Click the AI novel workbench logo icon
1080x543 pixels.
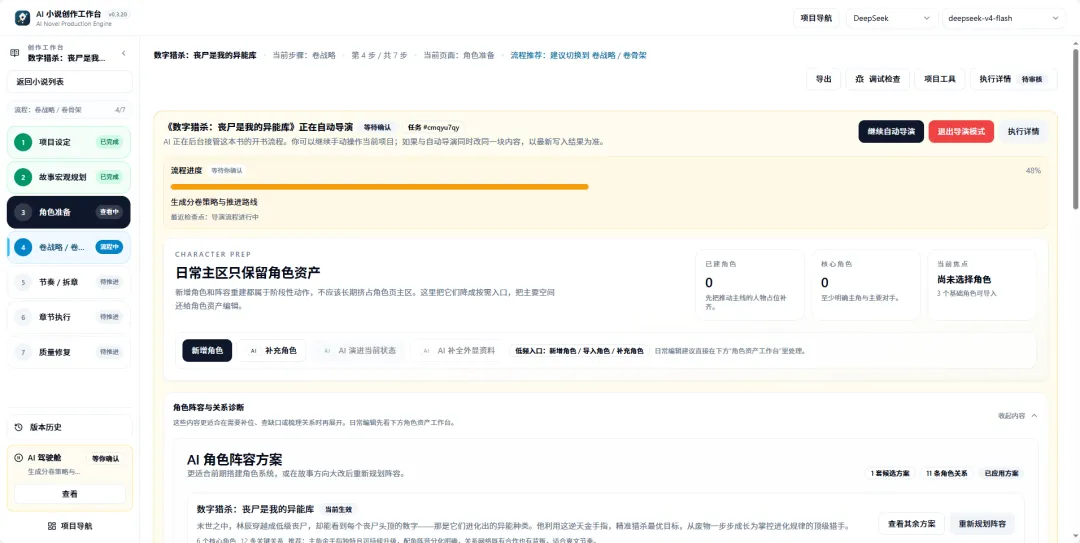coord(22,17)
